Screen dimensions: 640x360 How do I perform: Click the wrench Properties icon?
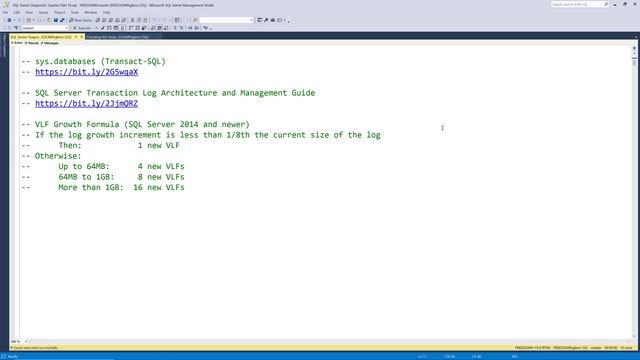pos(266,20)
